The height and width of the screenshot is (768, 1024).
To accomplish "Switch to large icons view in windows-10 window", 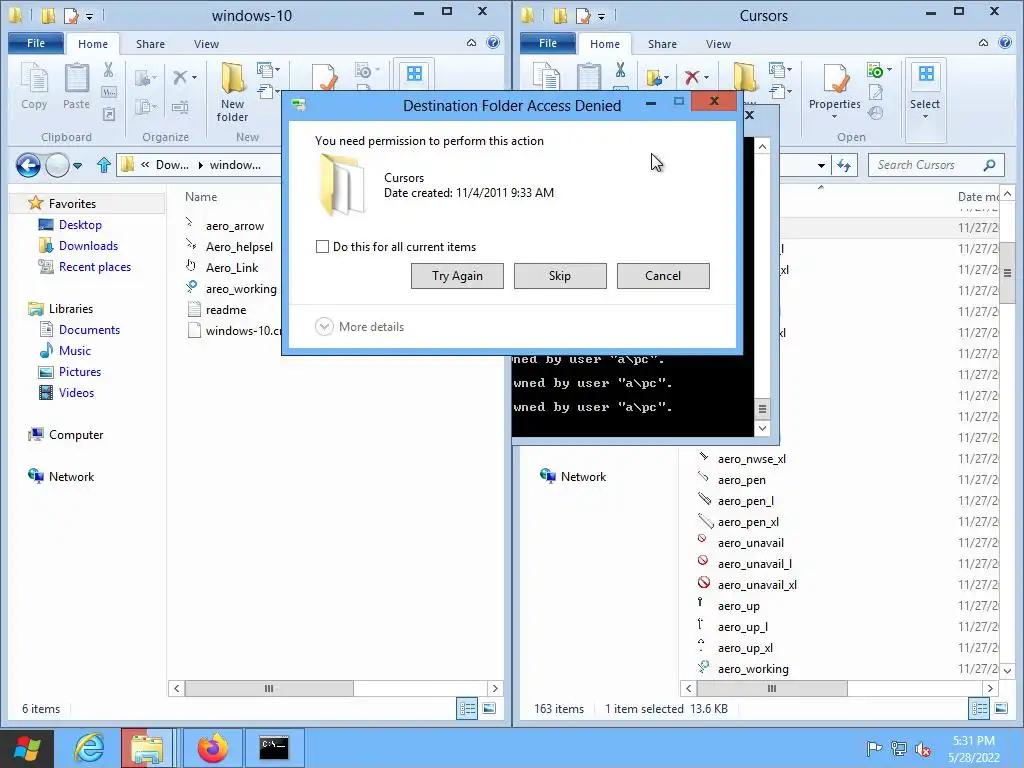I will [489, 709].
